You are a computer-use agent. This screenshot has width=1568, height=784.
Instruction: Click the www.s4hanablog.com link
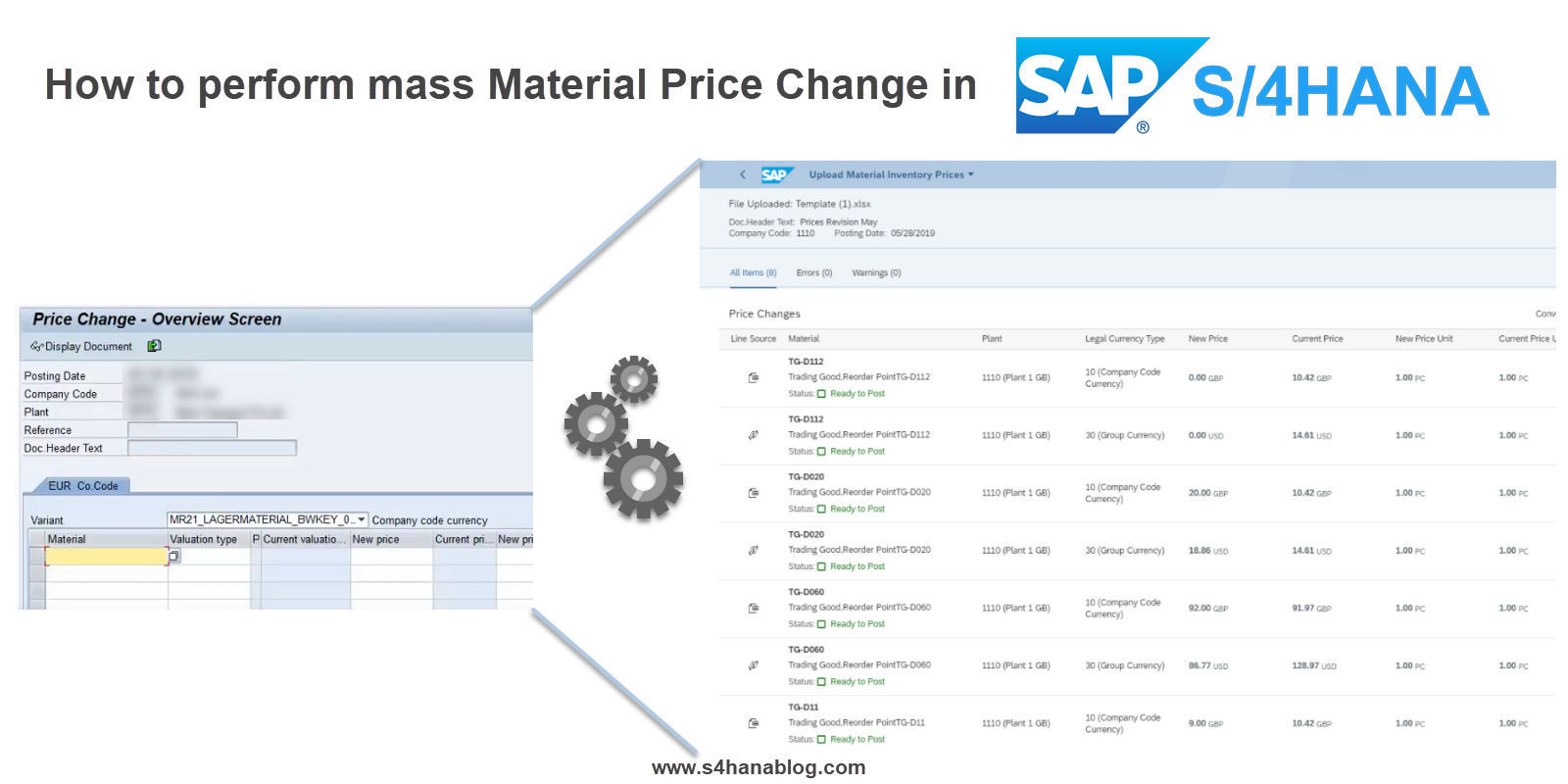point(759,767)
